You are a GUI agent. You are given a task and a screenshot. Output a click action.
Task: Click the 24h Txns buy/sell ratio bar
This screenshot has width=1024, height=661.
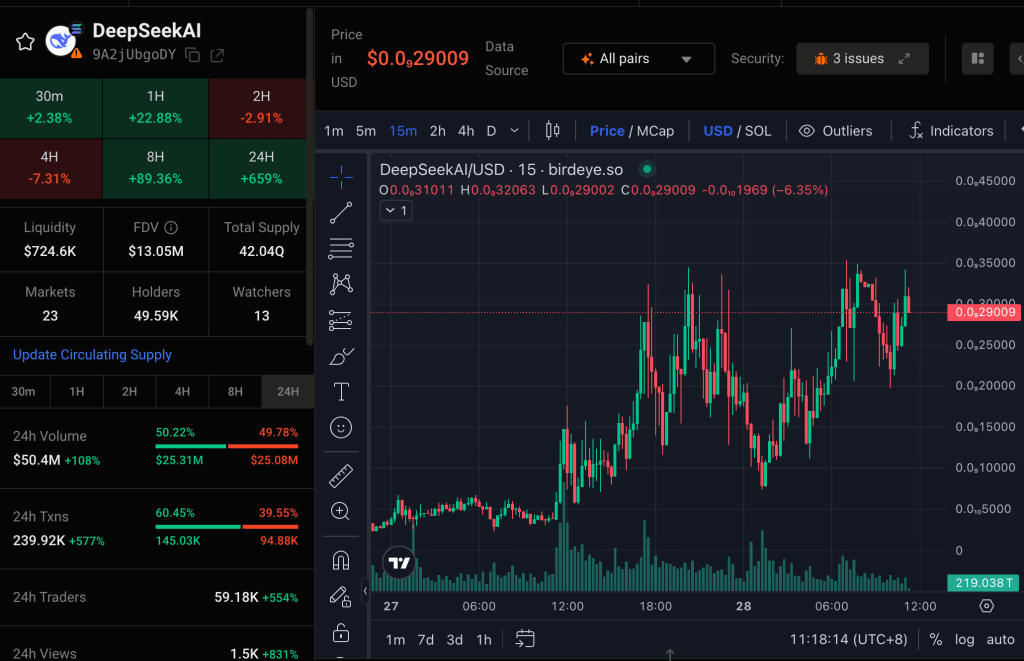point(227,526)
